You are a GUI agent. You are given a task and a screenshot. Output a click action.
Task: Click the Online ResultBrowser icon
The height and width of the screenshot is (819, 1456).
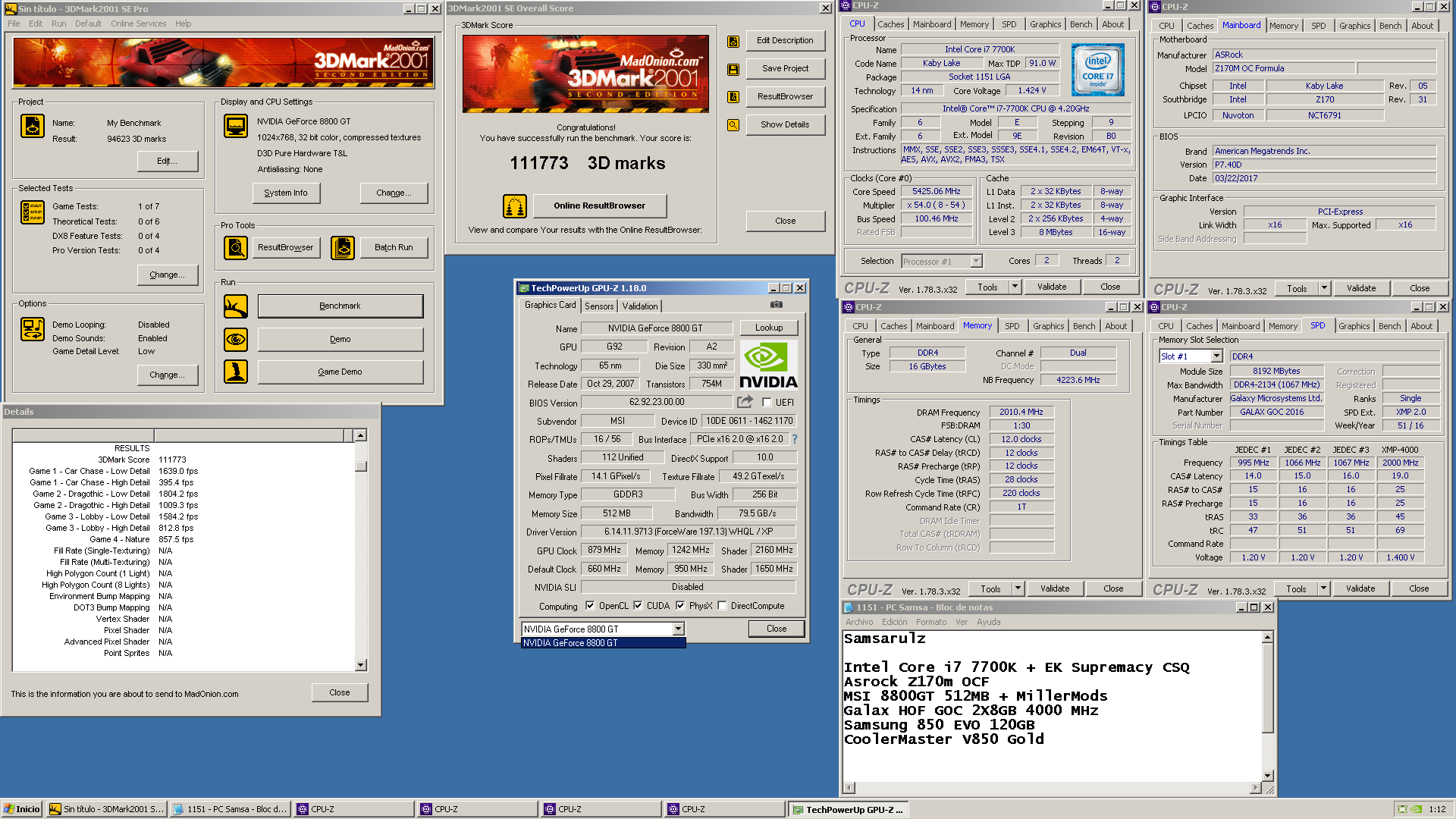[515, 206]
